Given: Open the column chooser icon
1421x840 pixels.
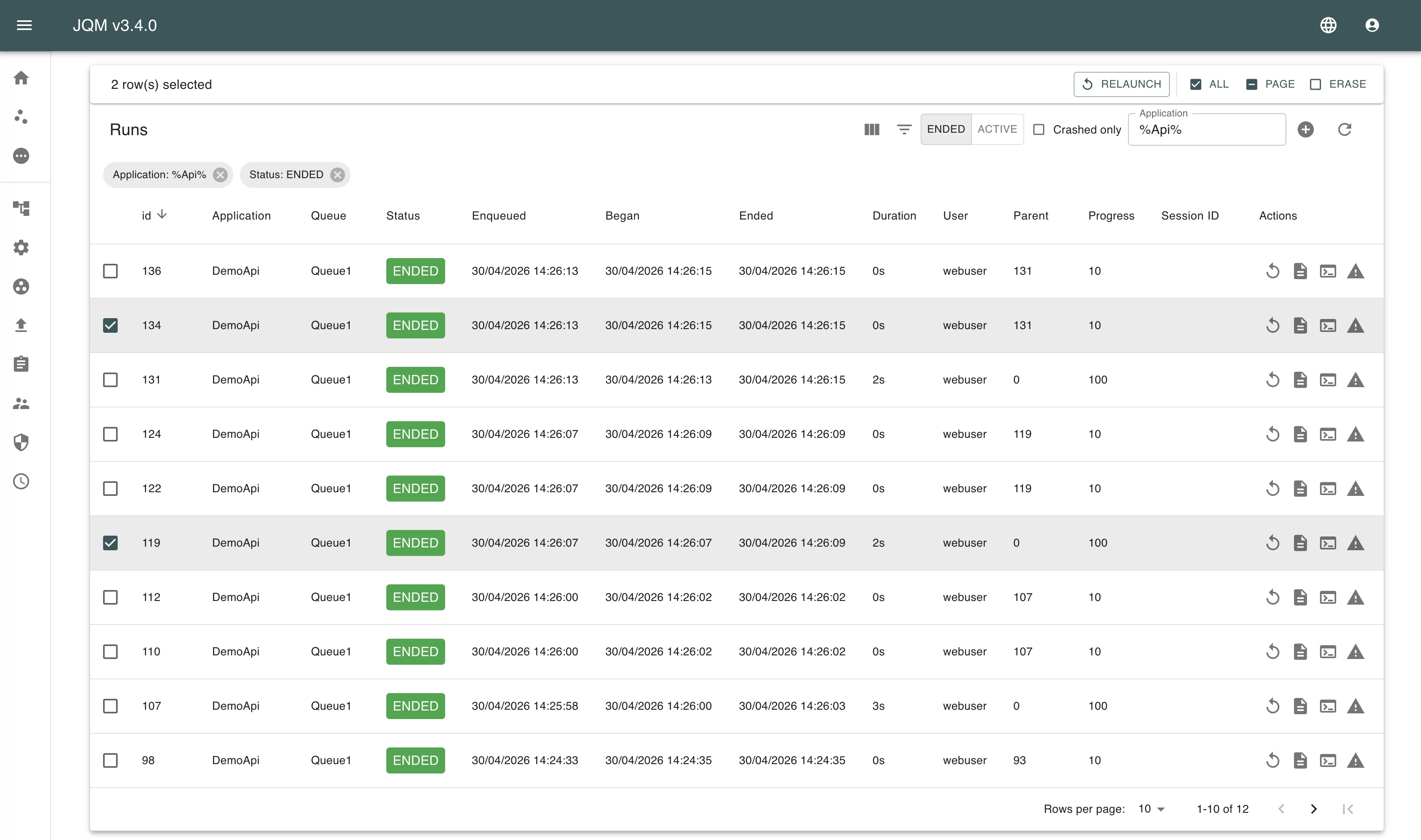Looking at the screenshot, I should (x=872, y=129).
